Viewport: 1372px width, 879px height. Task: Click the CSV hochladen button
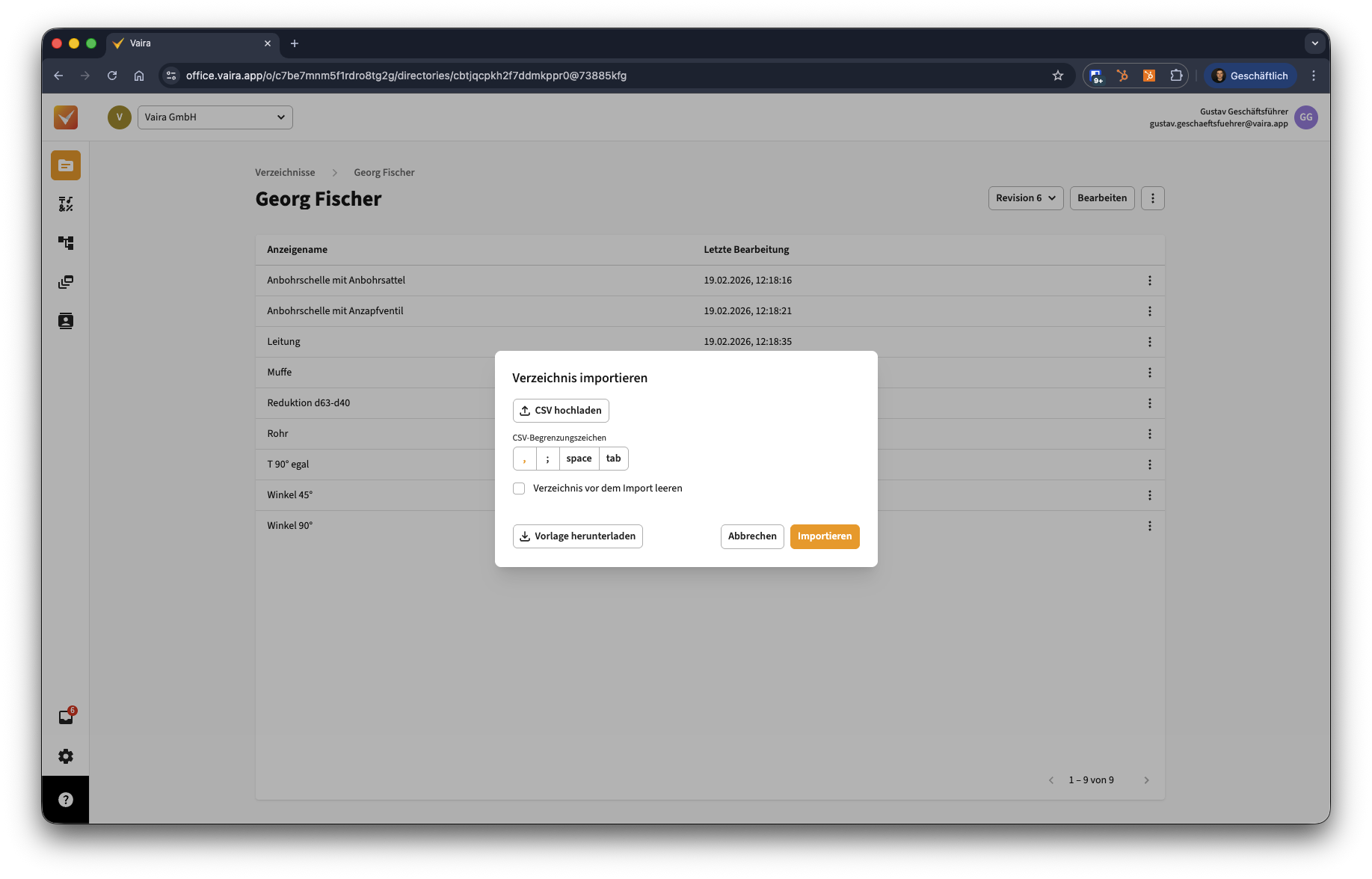(x=561, y=411)
